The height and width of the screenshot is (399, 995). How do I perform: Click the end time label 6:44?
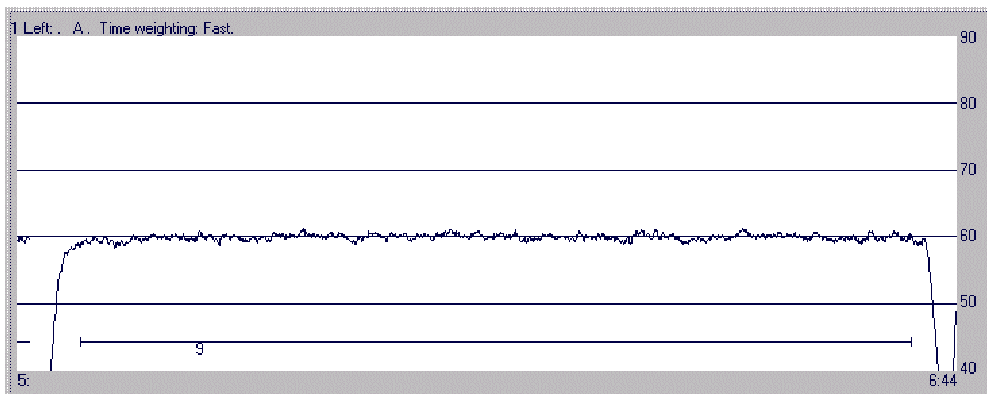coord(942,381)
